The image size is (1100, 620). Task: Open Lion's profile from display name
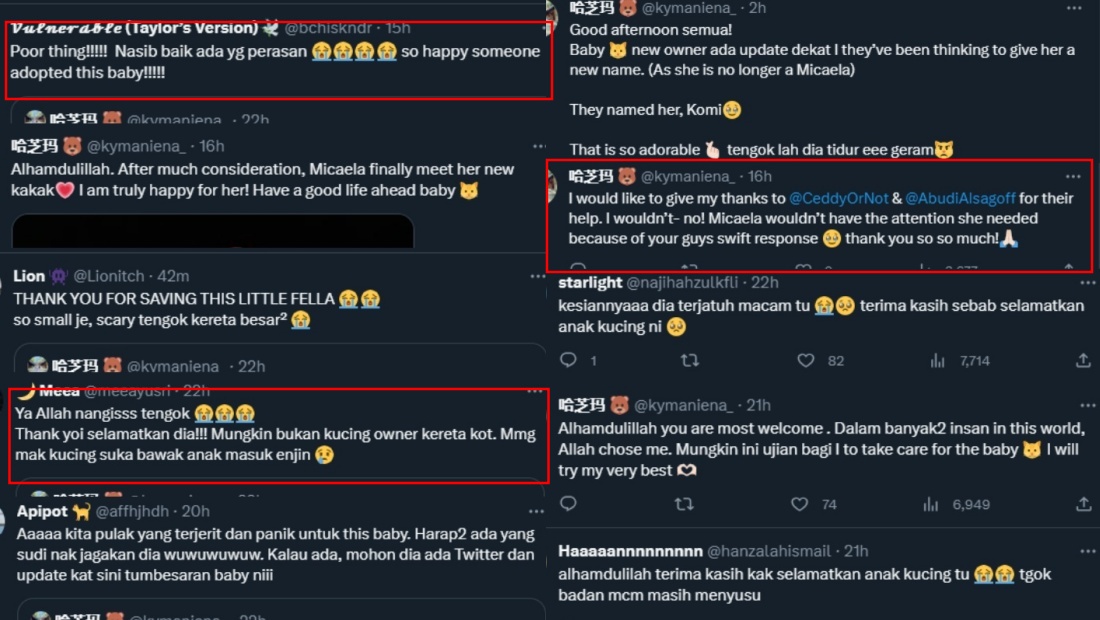[29, 276]
